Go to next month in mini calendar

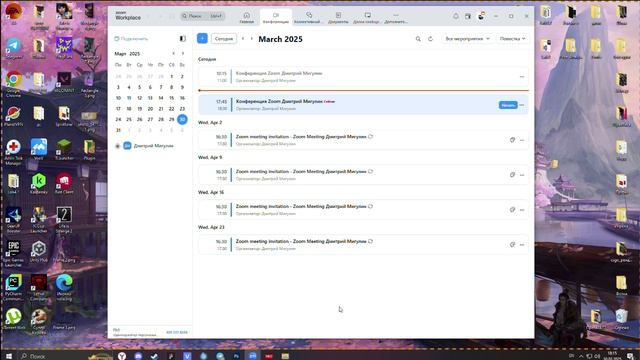[182, 53]
